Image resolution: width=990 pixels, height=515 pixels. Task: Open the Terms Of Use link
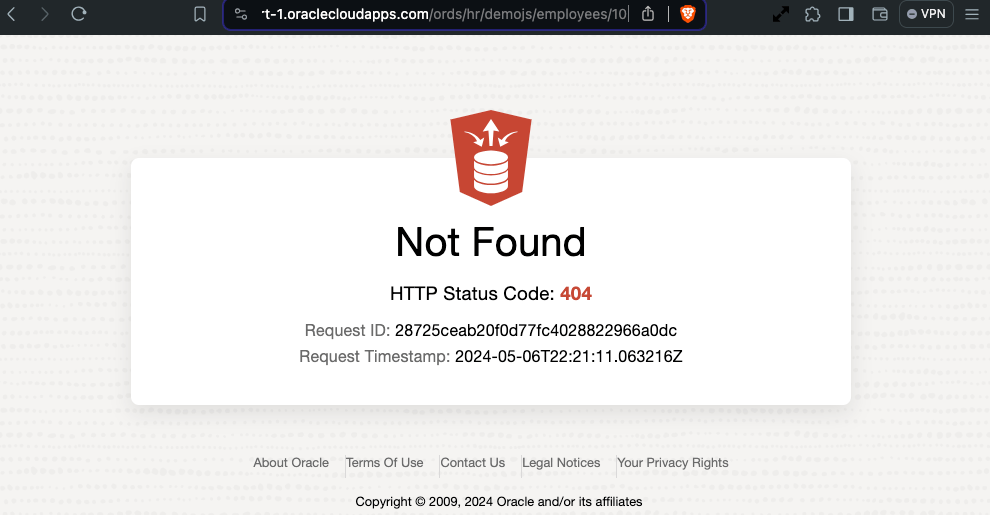[385, 463]
